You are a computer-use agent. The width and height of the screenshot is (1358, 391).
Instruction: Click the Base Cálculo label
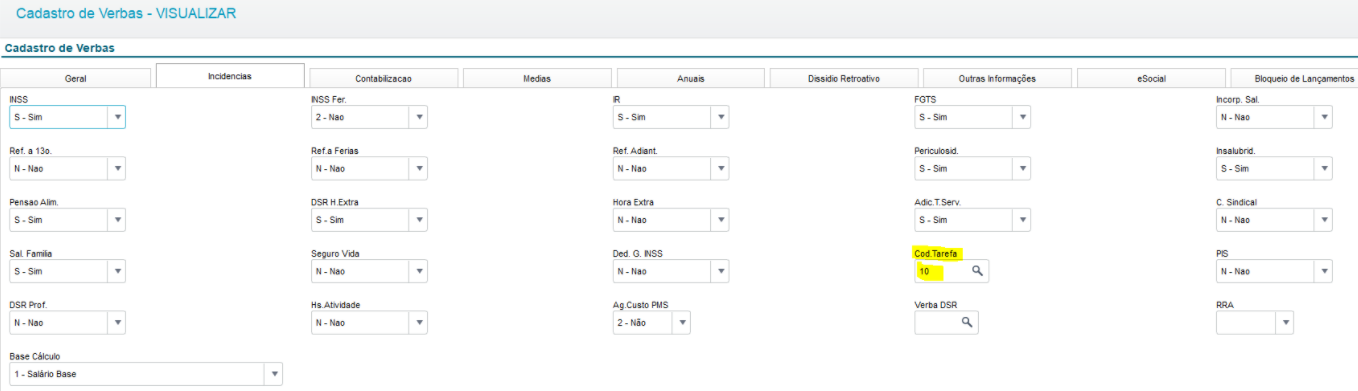tap(35, 356)
